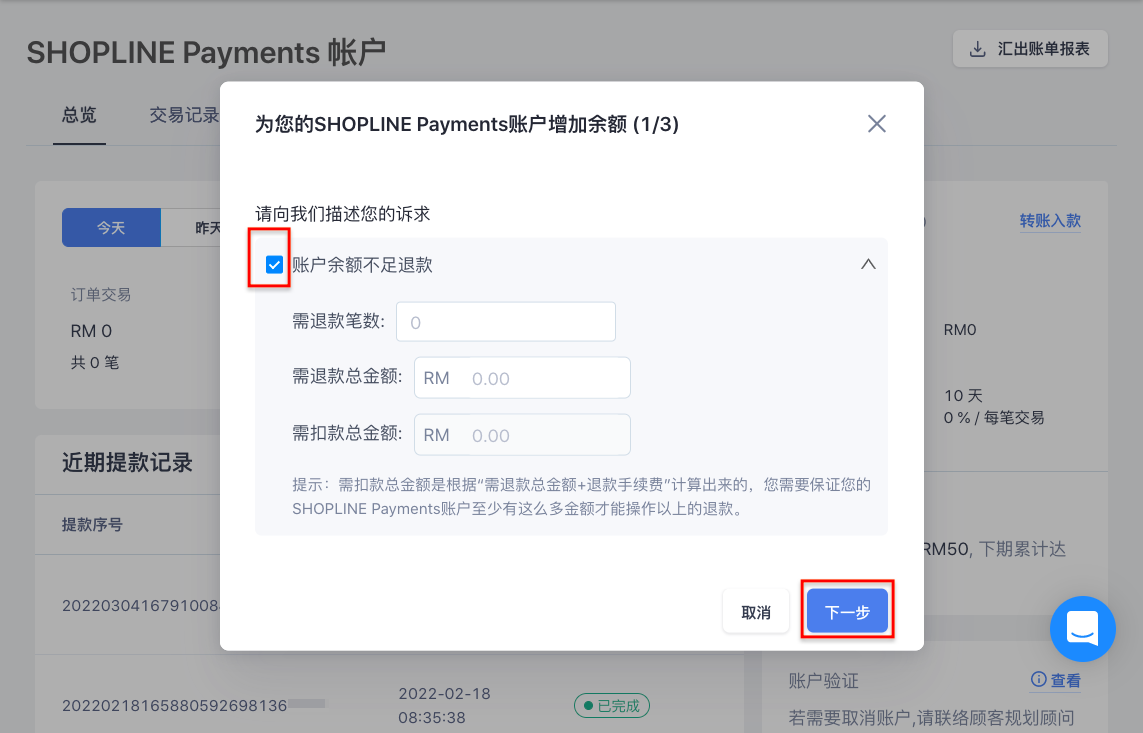Click the 需扣款总金额 amount field
Viewport: 1143px width, 733px height.
pyautogui.click(x=522, y=434)
